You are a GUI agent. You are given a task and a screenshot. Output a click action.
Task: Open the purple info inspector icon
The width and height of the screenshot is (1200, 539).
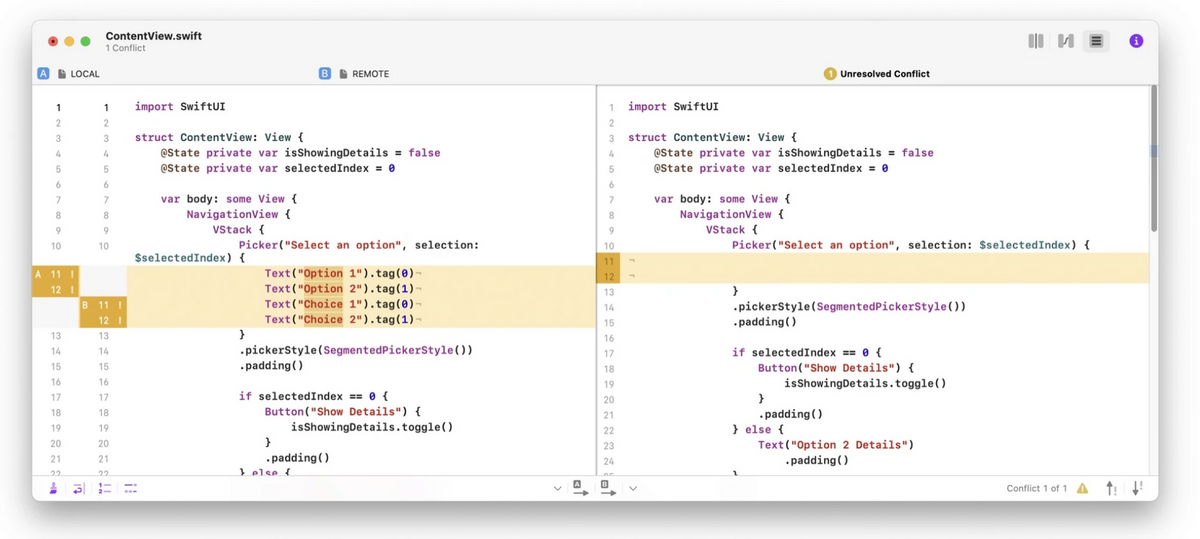tap(1136, 41)
